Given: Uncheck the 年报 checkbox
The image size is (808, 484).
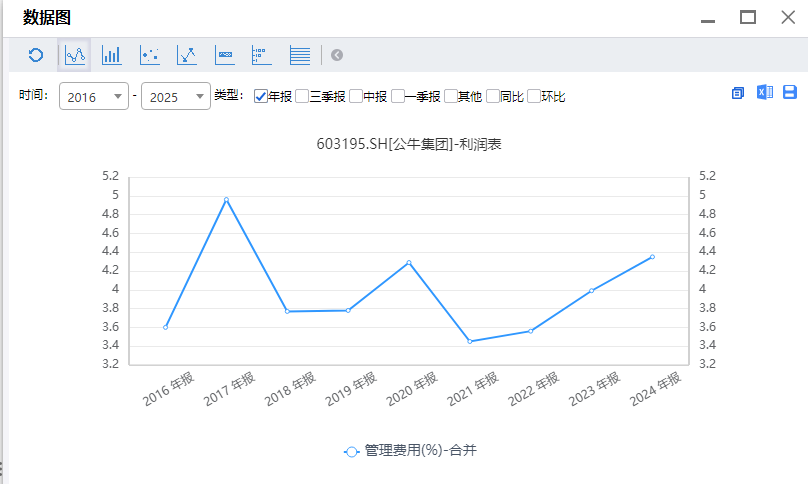Looking at the screenshot, I should (x=261, y=96).
